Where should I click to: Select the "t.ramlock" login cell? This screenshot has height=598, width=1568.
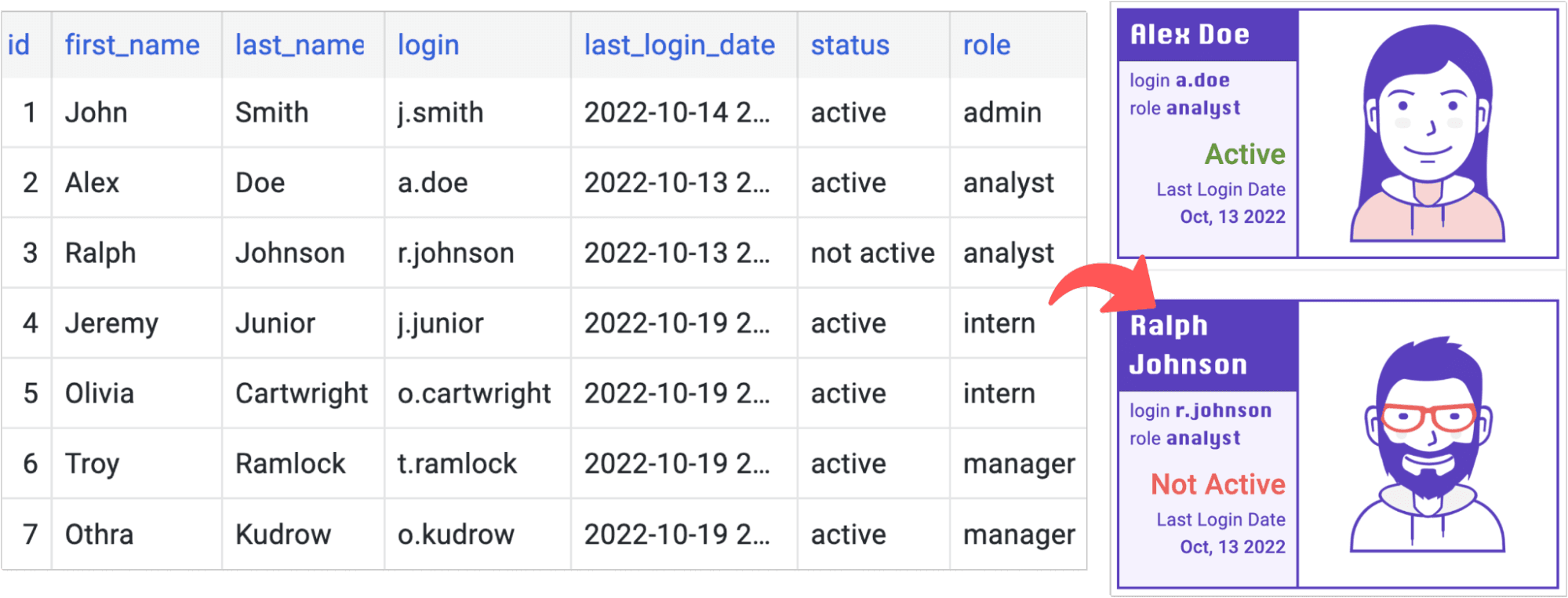tap(457, 464)
